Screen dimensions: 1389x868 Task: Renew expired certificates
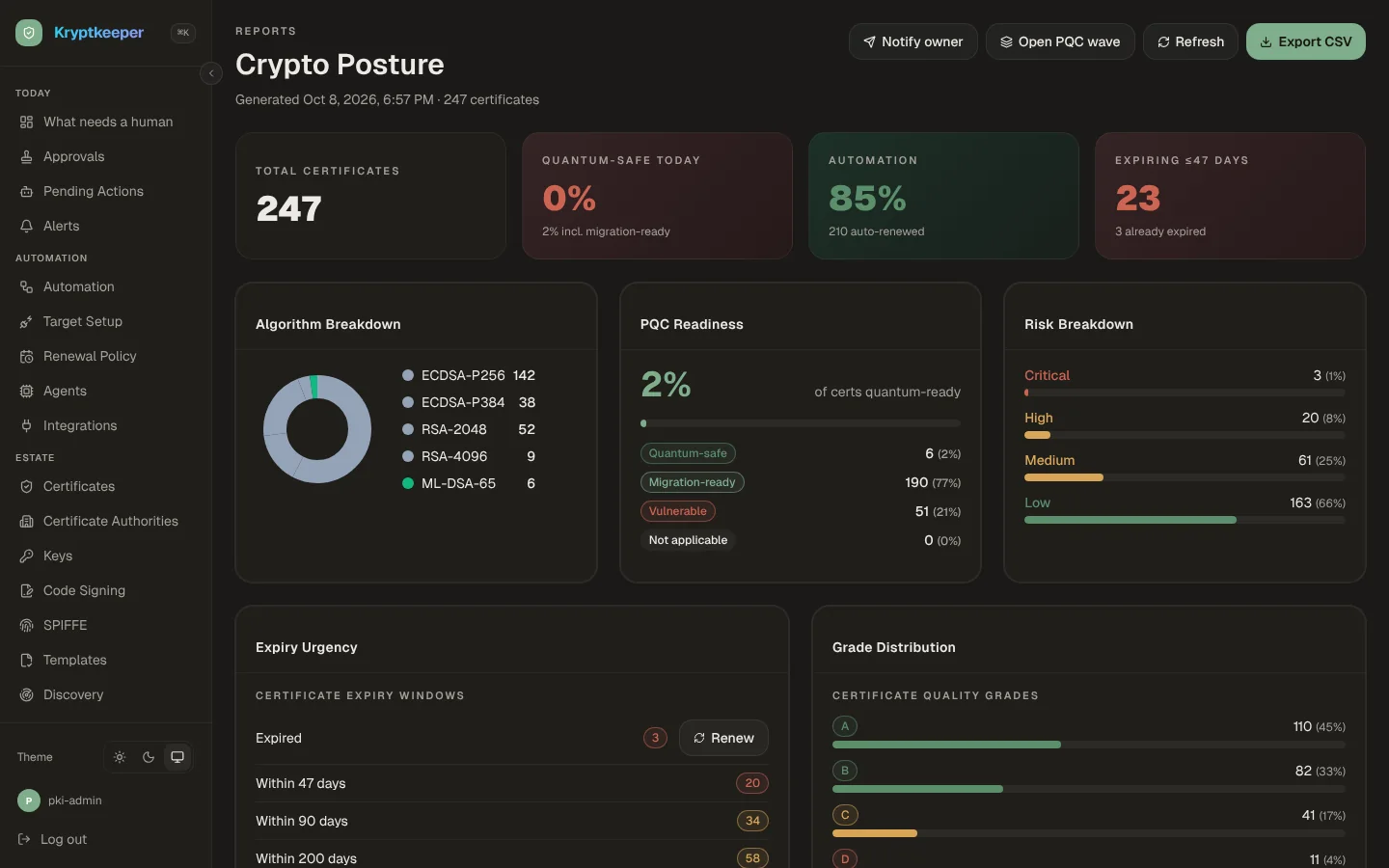click(723, 738)
